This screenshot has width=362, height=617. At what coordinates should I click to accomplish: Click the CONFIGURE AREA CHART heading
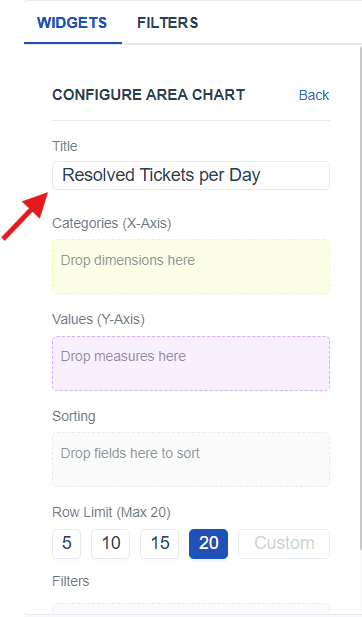[x=149, y=95]
